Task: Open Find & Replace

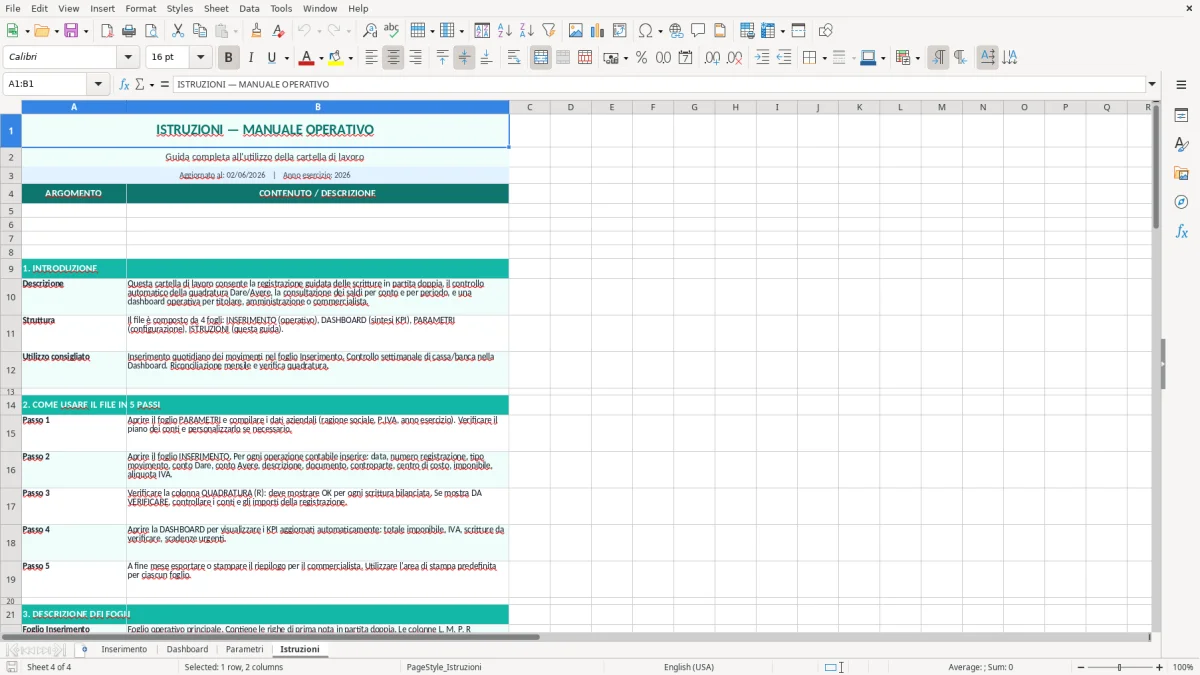Action: pyautogui.click(x=370, y=31)
